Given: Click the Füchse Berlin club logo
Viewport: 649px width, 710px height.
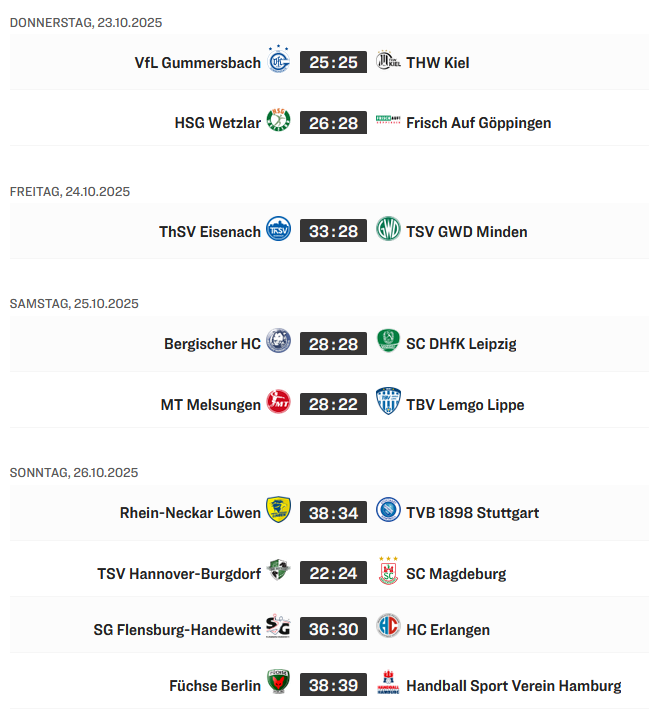Looking at the screenshot, I should (x=279, y=684).
